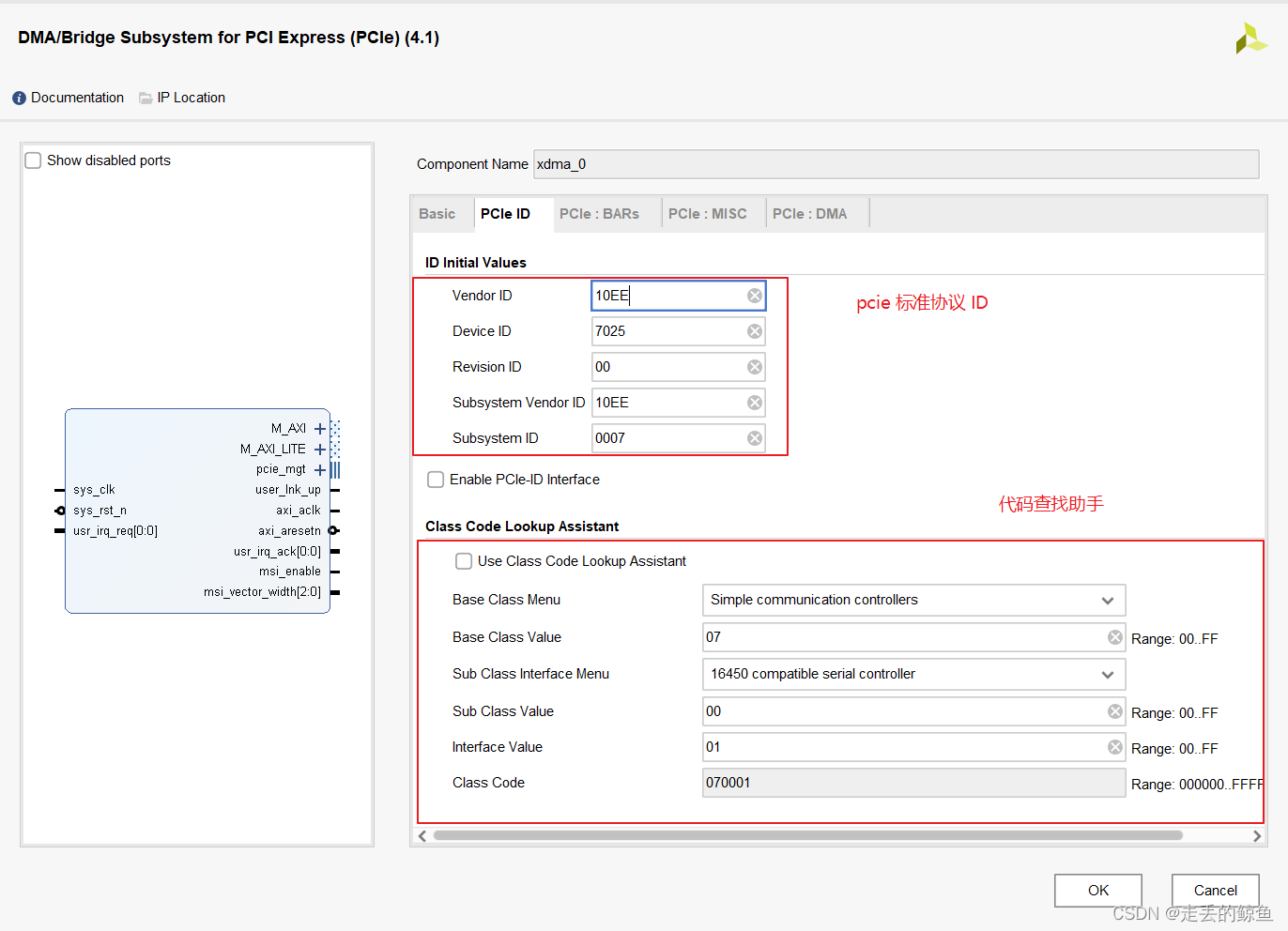Screen dimensions: 1288x931
Task: Click the usr_irq_ack[0:0] port label
Action: [x=278, y=552]
